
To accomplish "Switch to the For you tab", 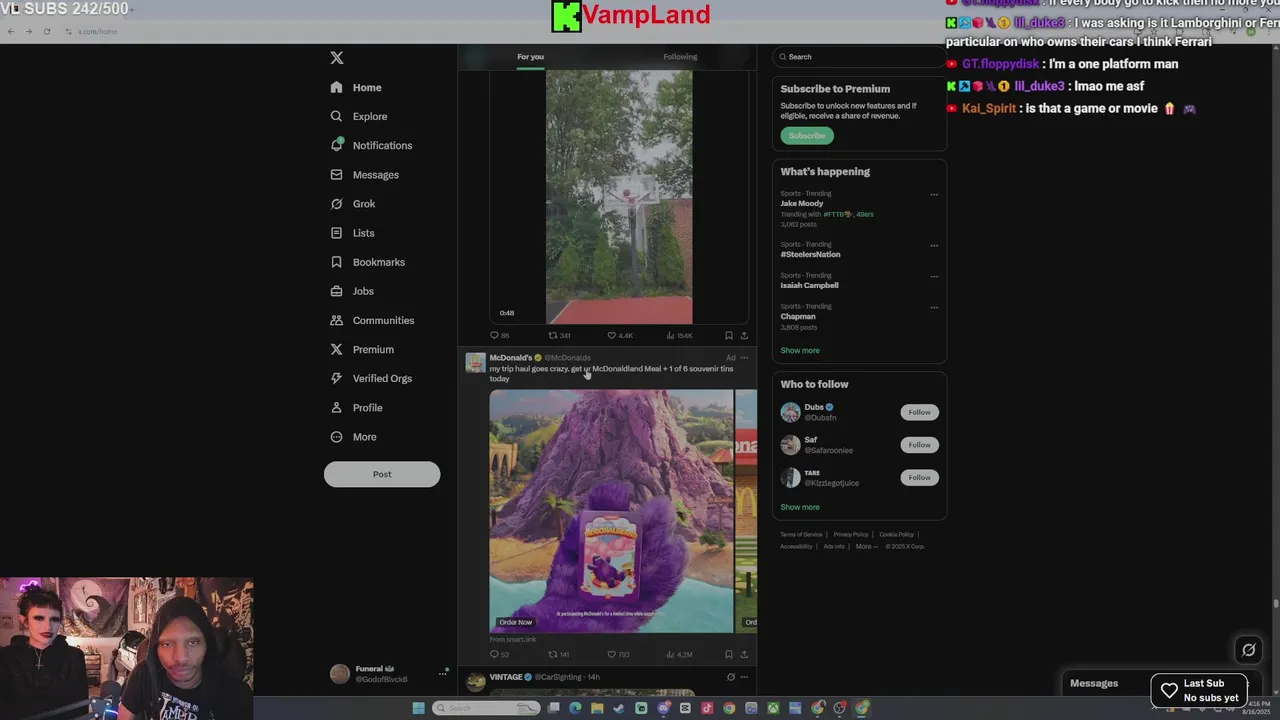I will coord(530,57).
